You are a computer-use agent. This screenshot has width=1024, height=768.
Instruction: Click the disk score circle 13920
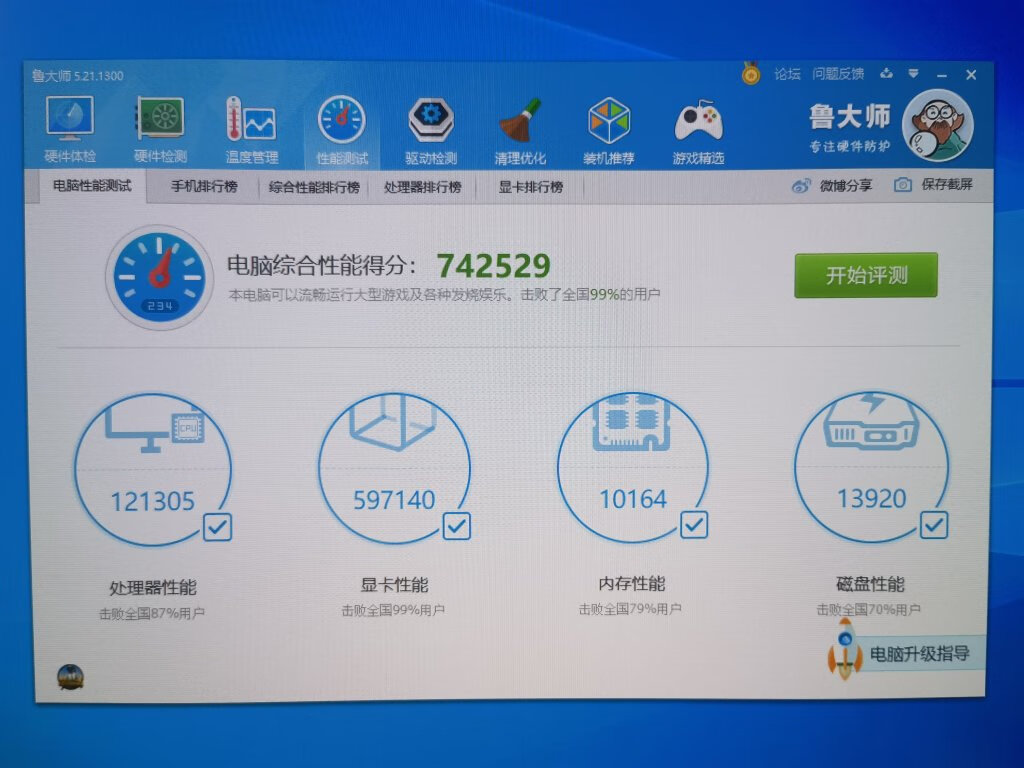pyautogui.click(x=872, y=466)
